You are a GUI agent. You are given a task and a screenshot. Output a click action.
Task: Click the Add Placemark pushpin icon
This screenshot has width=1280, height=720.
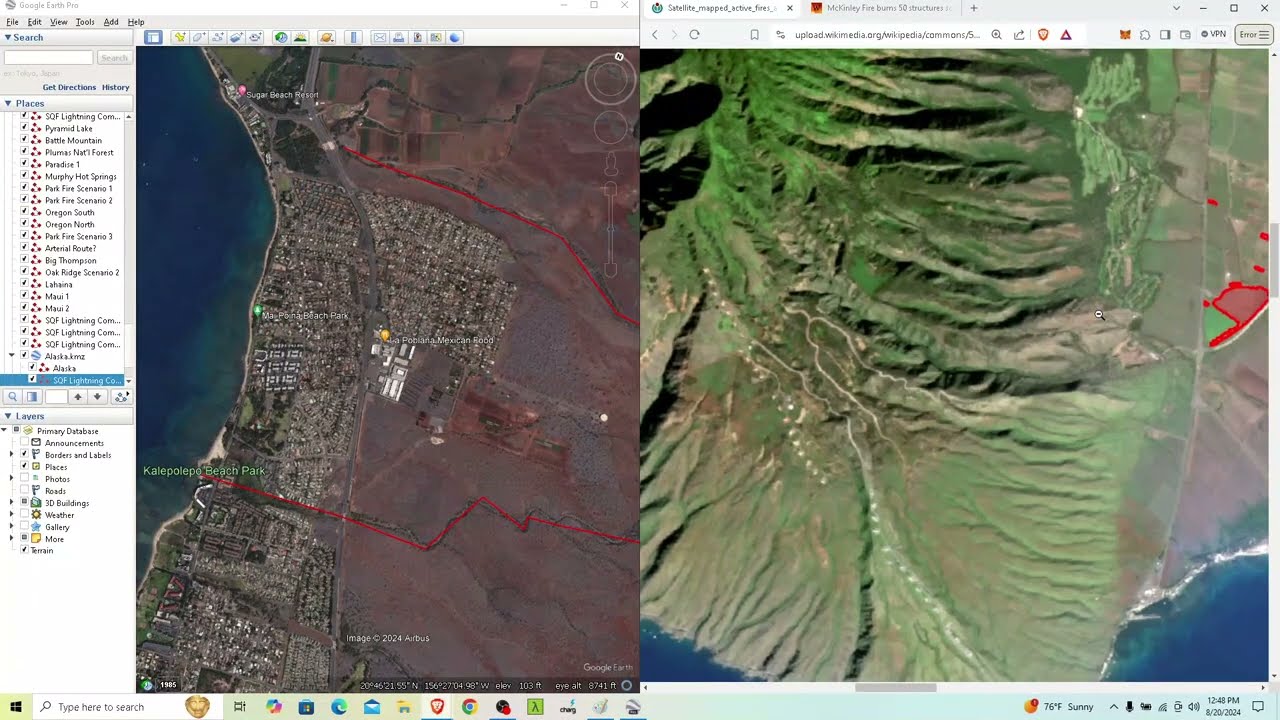click(x=180, y=37)
